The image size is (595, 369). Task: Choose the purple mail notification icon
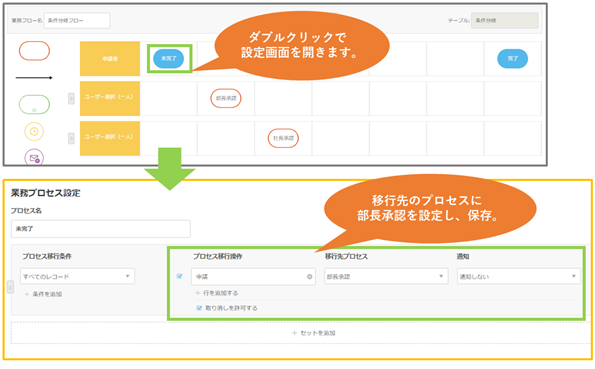[x=34, y=157]
